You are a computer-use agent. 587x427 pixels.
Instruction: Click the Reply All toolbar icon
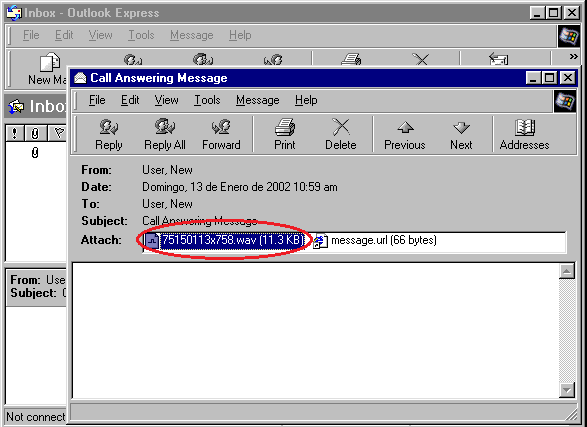165,135
